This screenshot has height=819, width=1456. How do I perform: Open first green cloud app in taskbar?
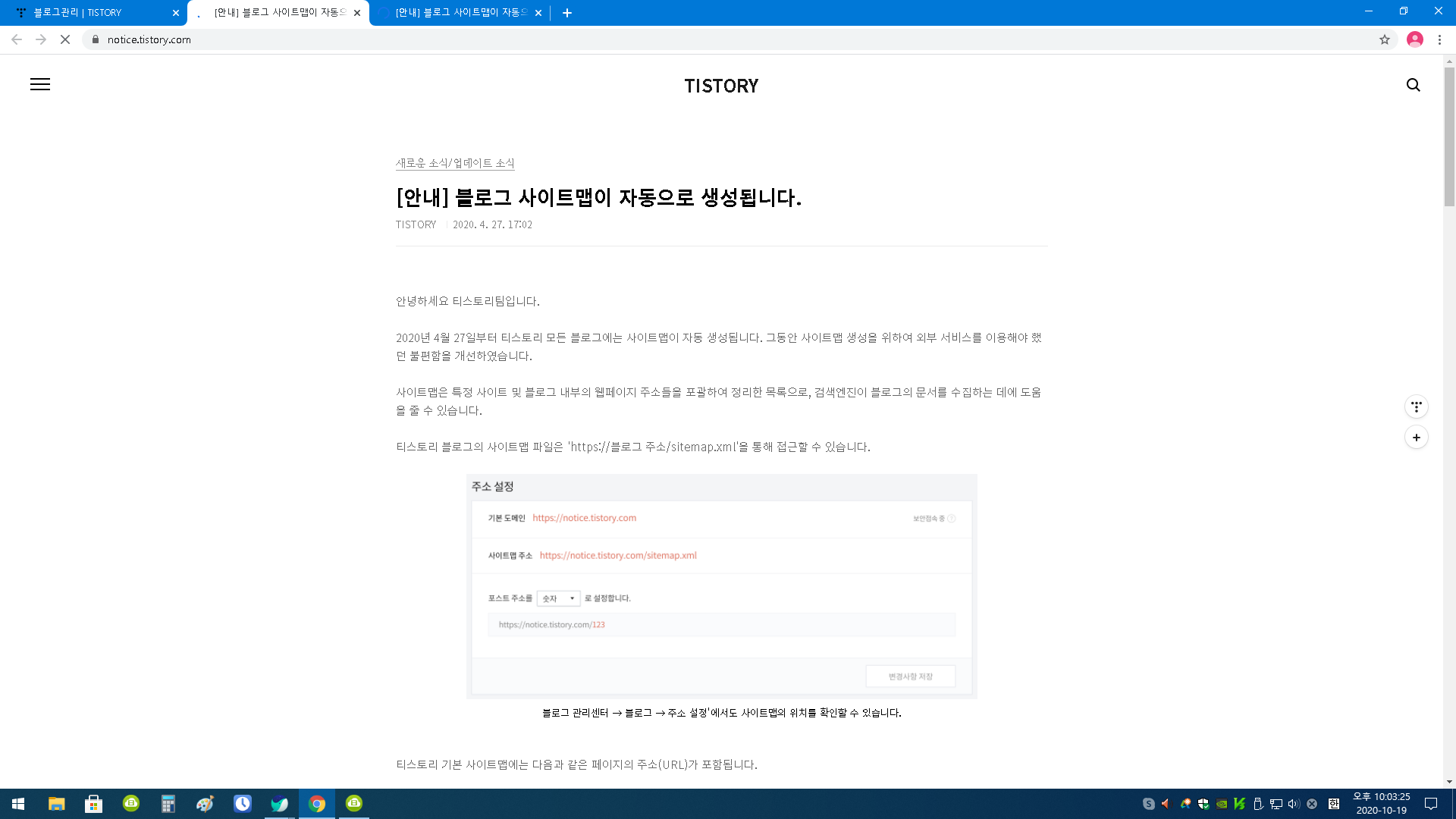click(130, 804)
